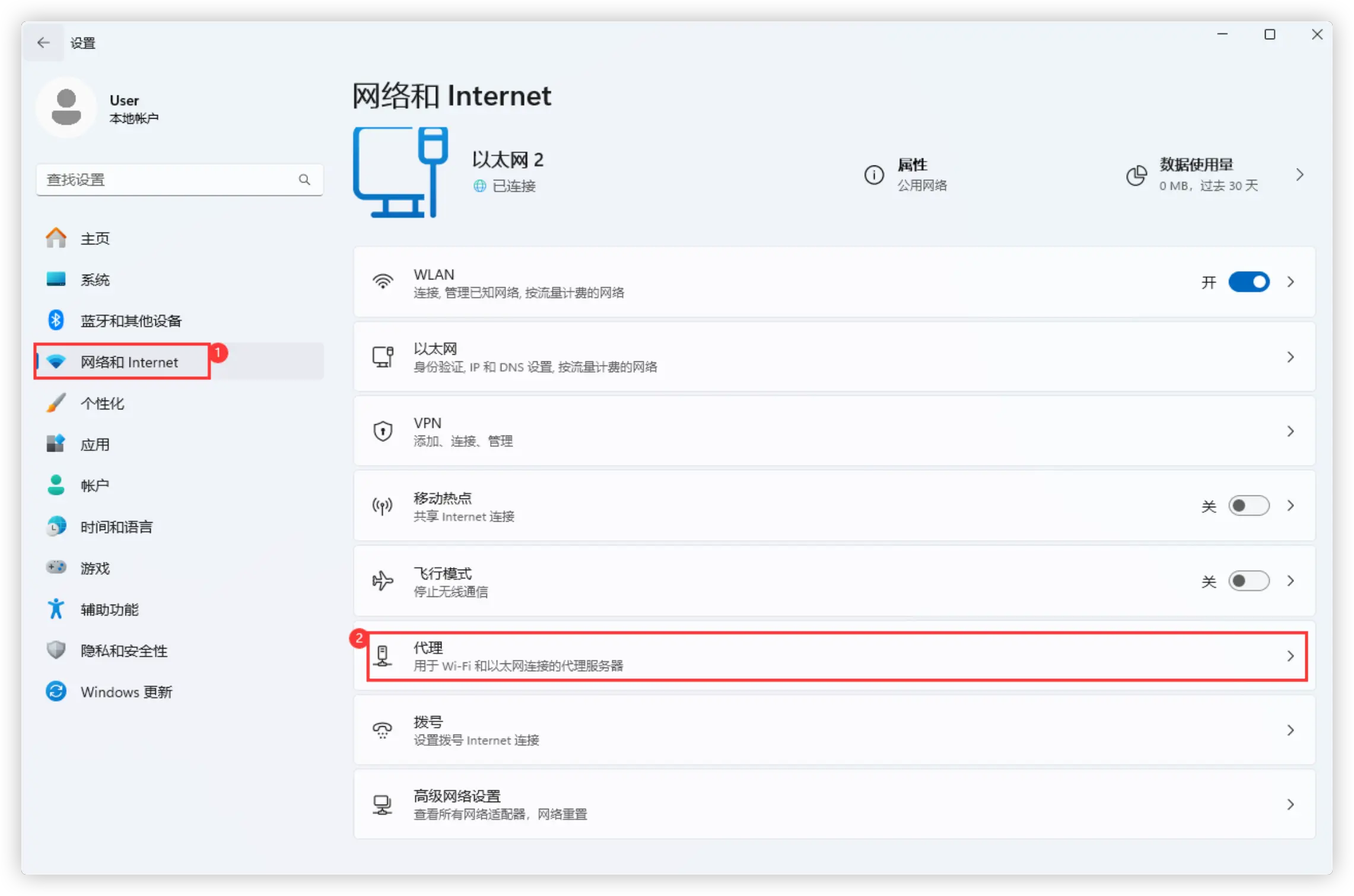Click the VPN shield icon
The width and height of the screenshot is (1354, 896).
coord(383,431)
